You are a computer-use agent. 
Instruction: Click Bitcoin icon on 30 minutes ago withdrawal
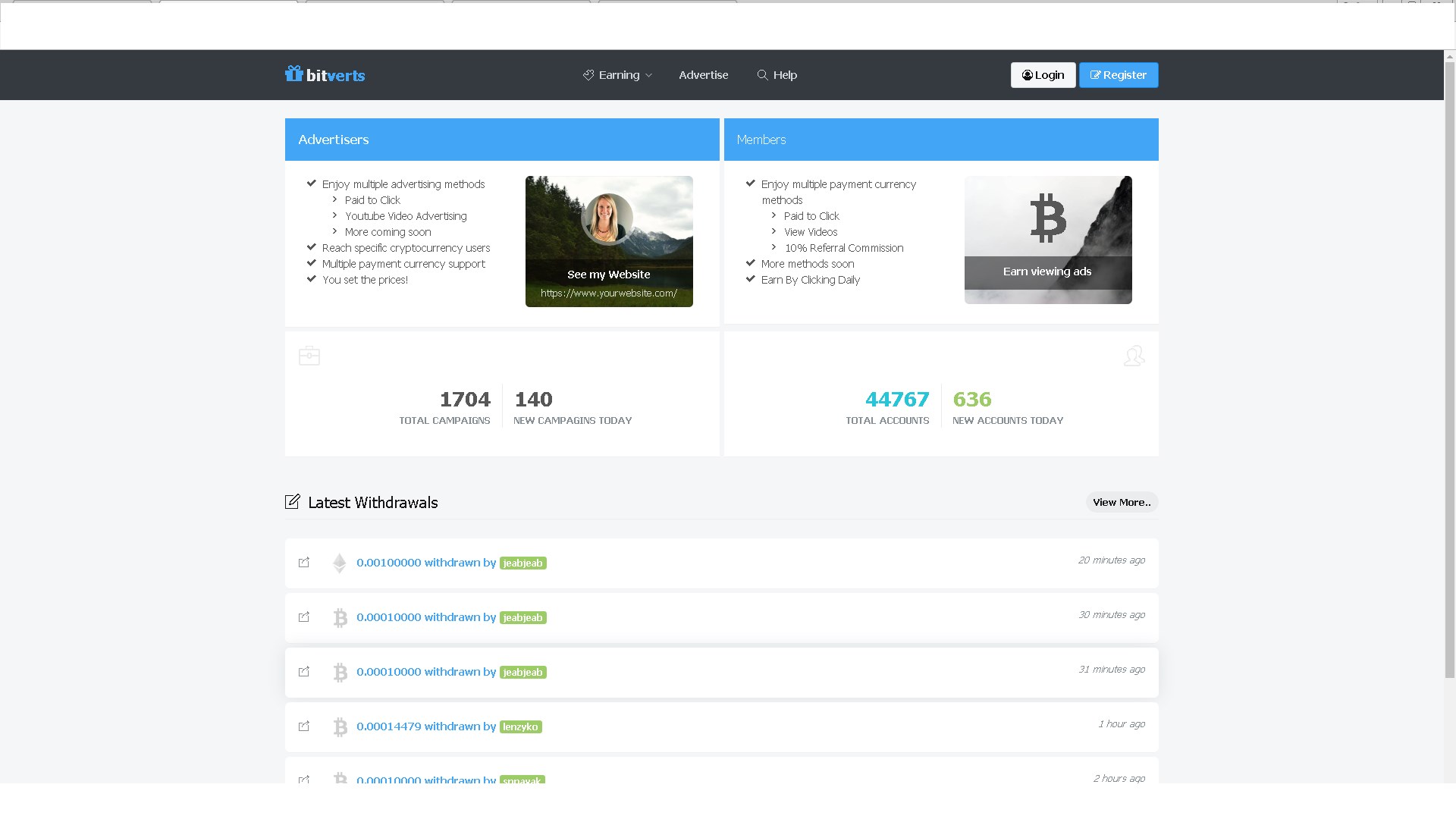click(x=340, y=618)
